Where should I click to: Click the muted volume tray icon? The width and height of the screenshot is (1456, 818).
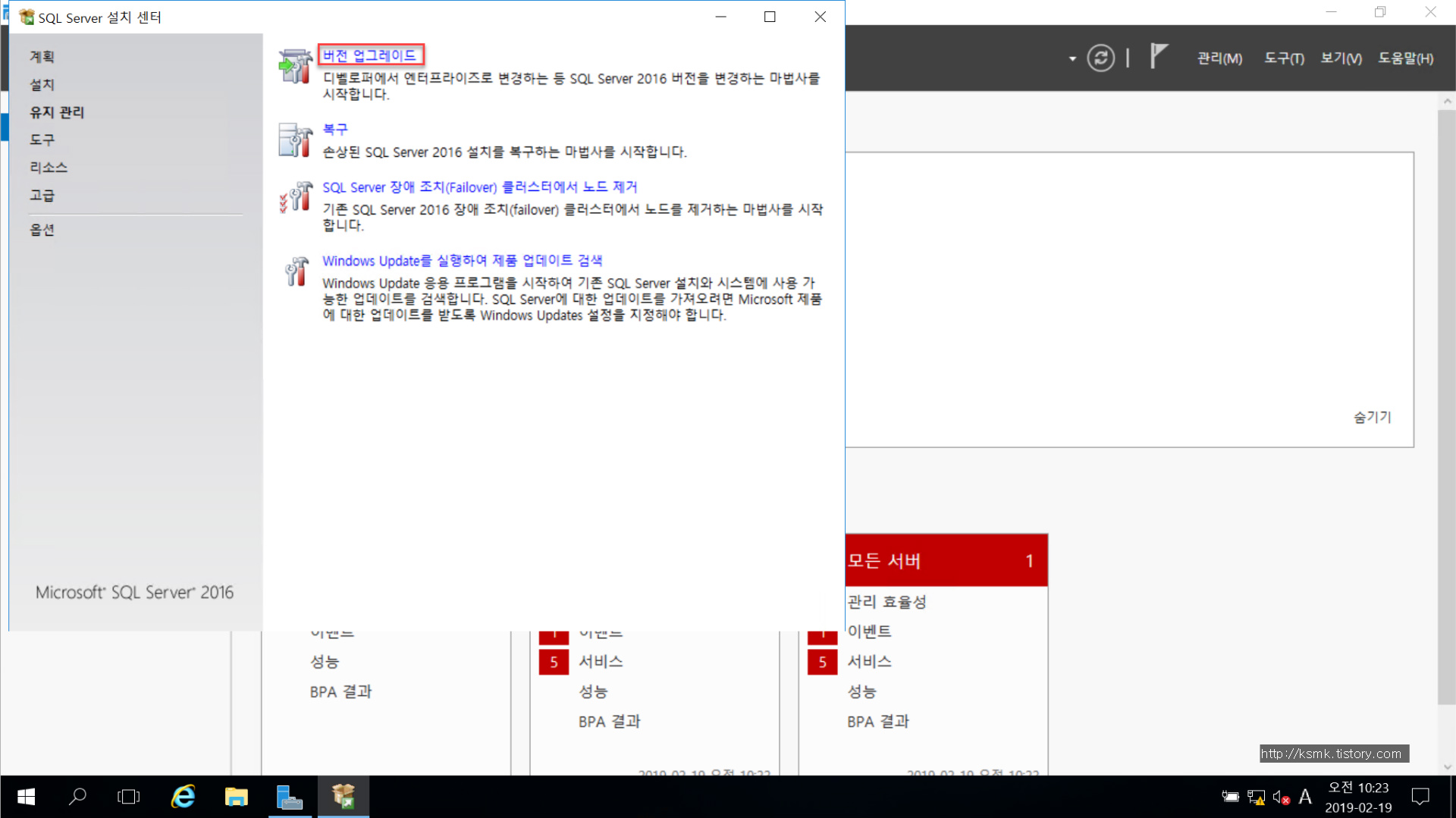[x=1281, y=797]
